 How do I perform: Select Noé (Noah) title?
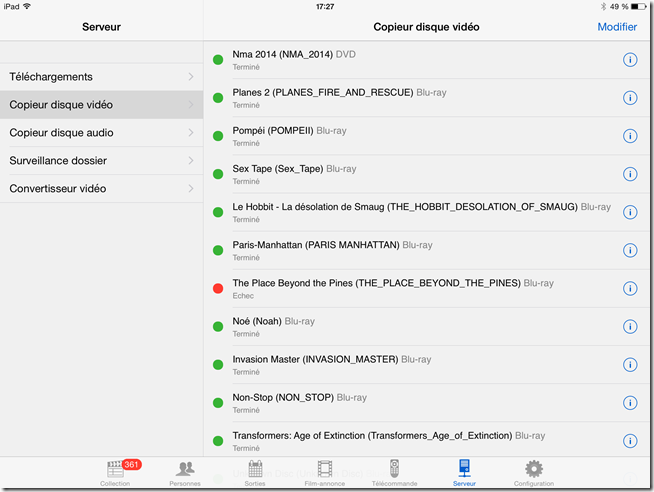click(x=257, y=321)
